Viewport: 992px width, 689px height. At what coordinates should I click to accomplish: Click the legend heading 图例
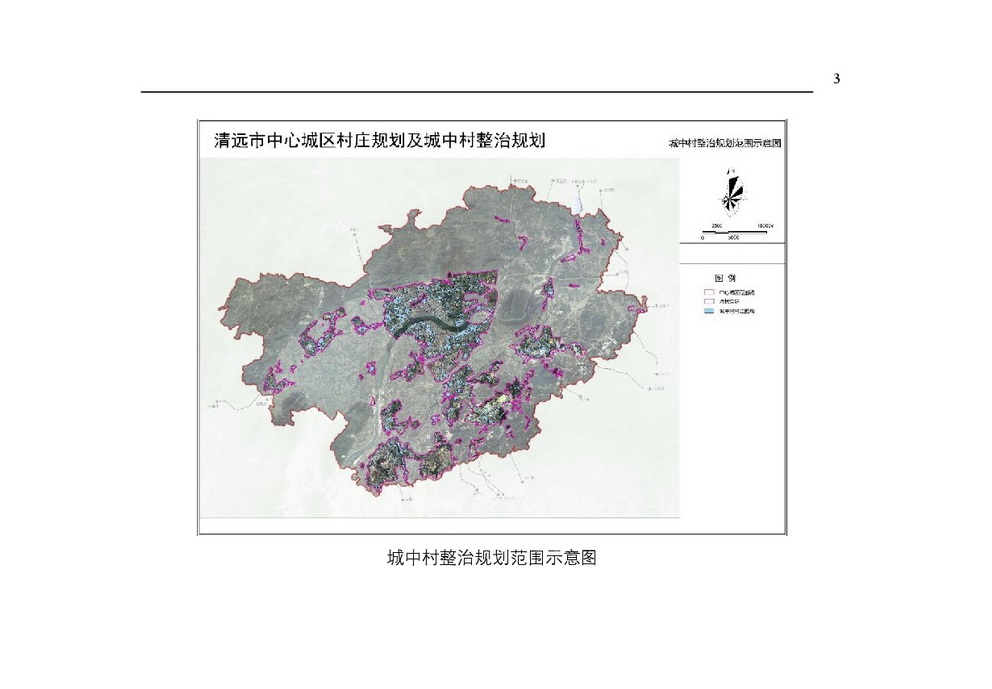click(725, 278)
